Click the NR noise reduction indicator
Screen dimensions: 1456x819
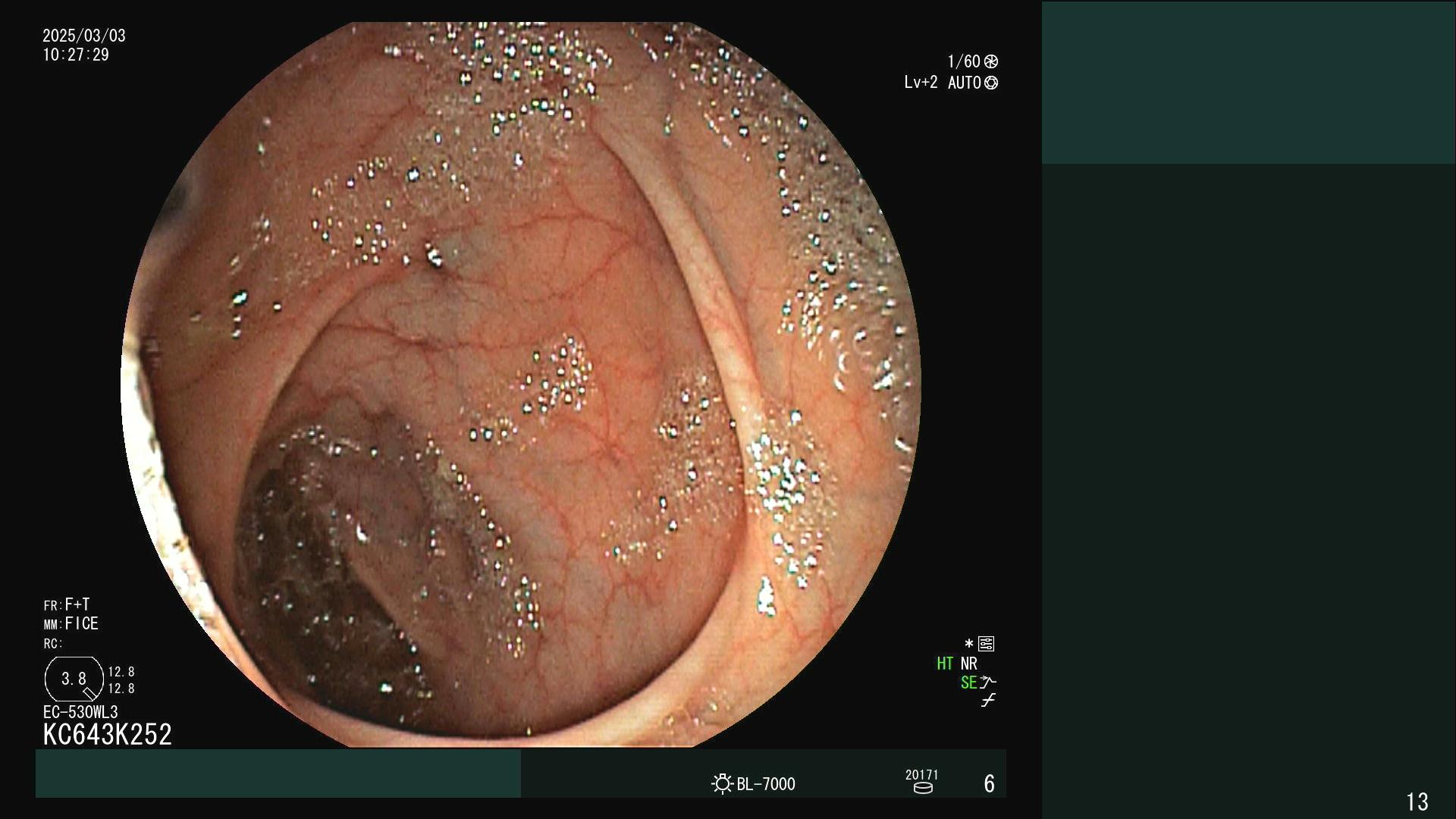tap(969, 664)
